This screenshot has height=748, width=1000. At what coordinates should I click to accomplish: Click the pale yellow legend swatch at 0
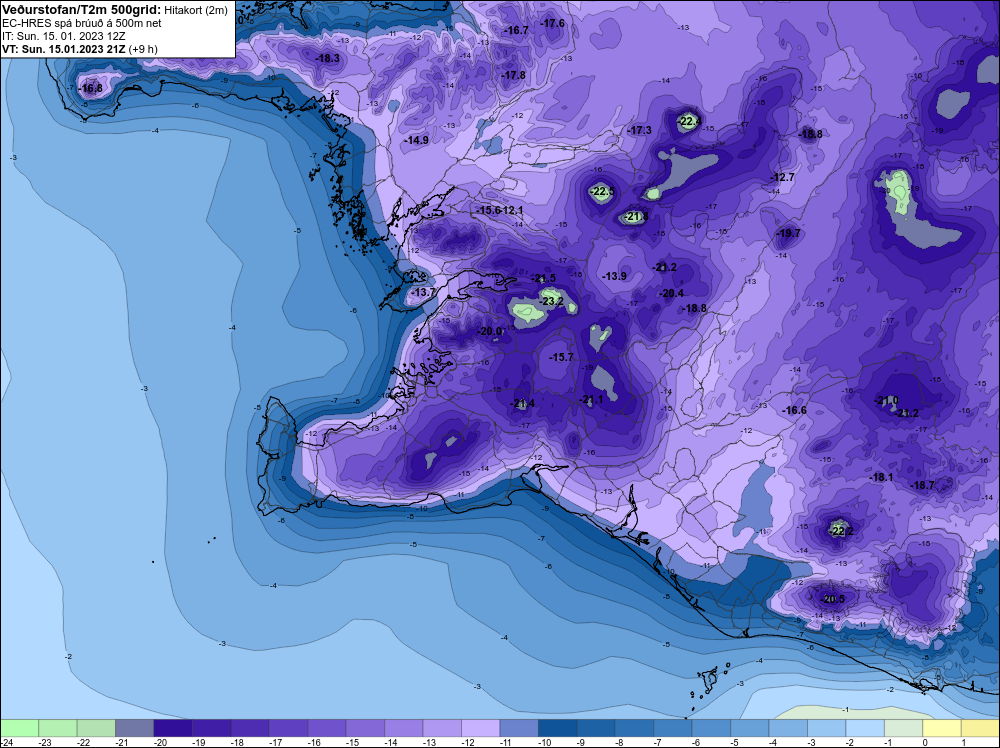tap(941, 728)
